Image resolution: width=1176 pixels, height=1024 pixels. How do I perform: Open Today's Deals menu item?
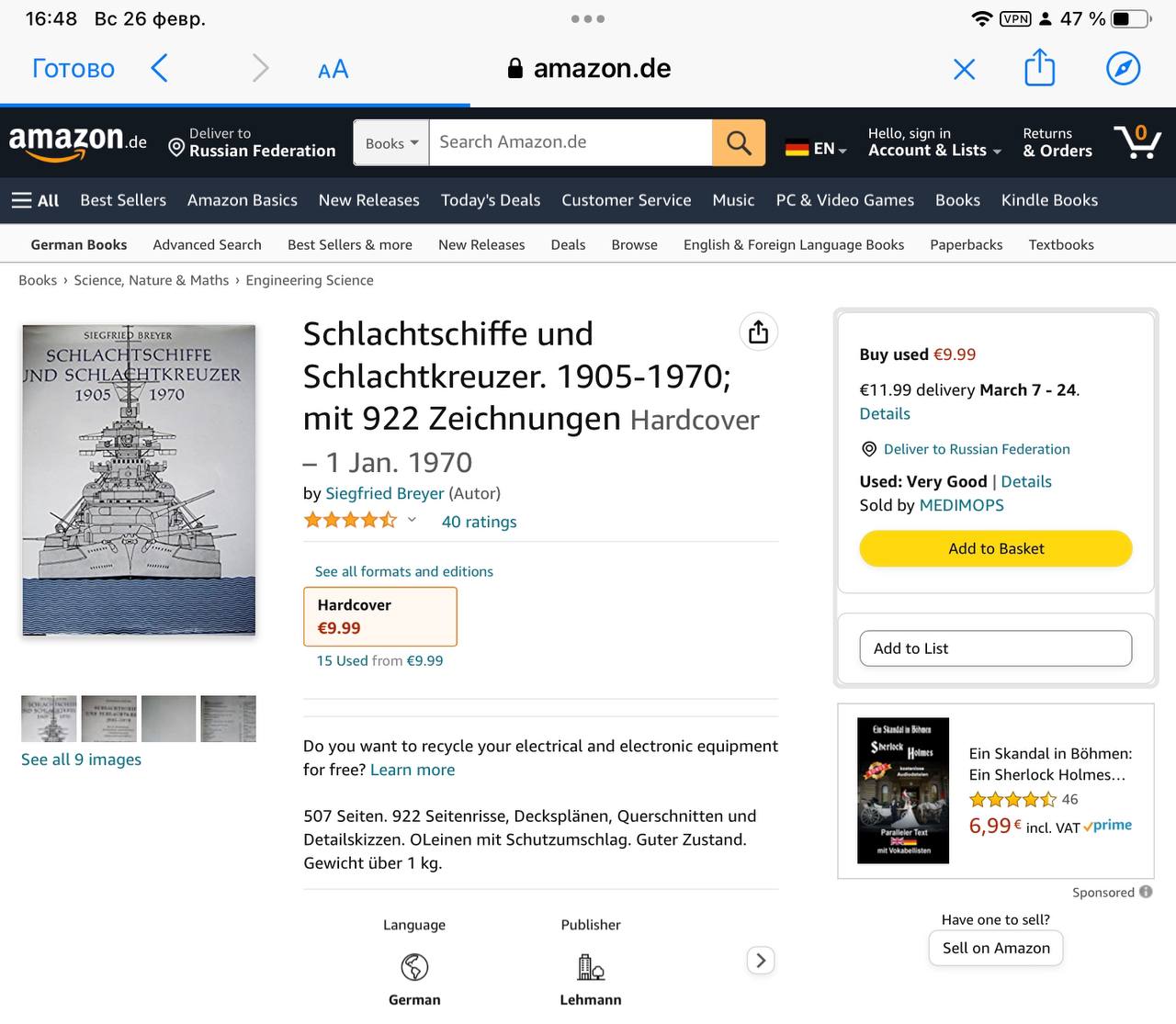coord(491,200)
